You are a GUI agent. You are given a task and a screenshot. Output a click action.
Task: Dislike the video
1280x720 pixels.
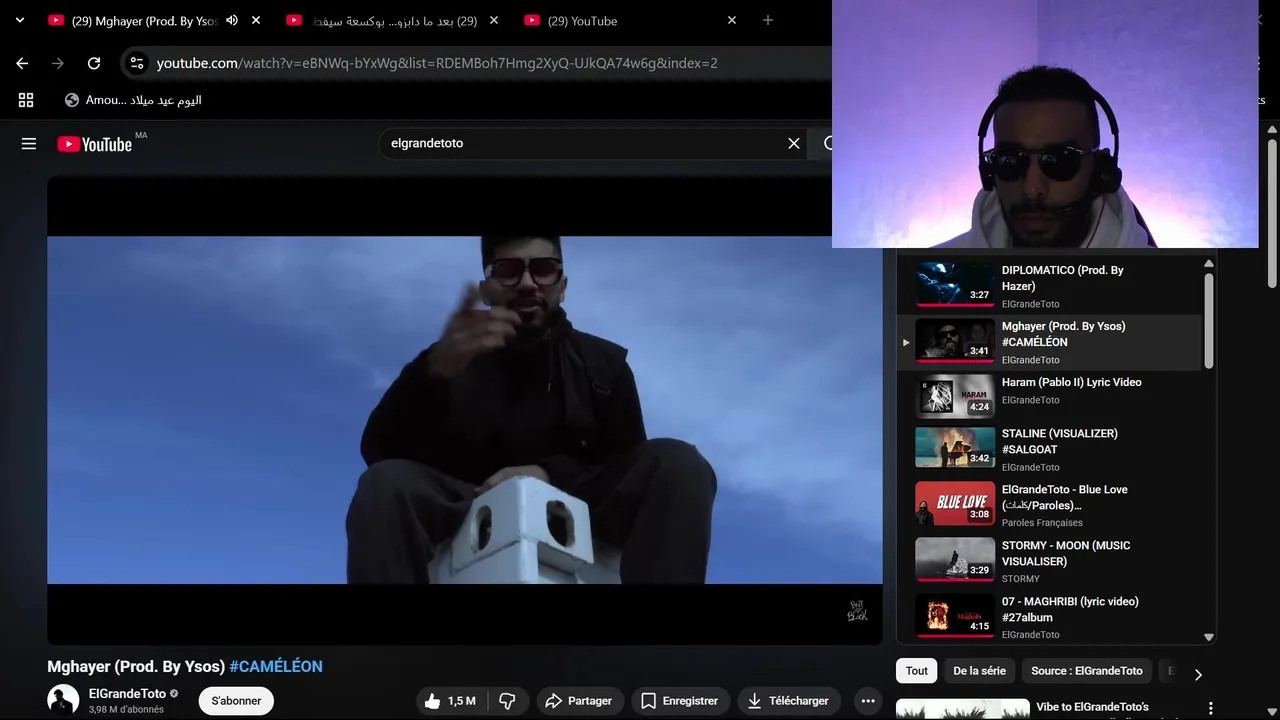click(508, 701)
